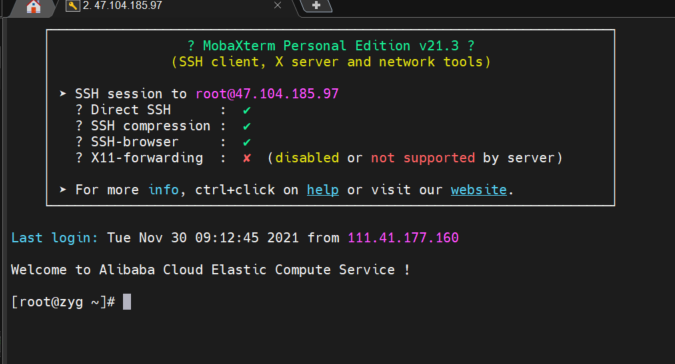Open the Home tab house icon
The height and width of the screenshot is (364, 675).
click(x=33, y=6)
